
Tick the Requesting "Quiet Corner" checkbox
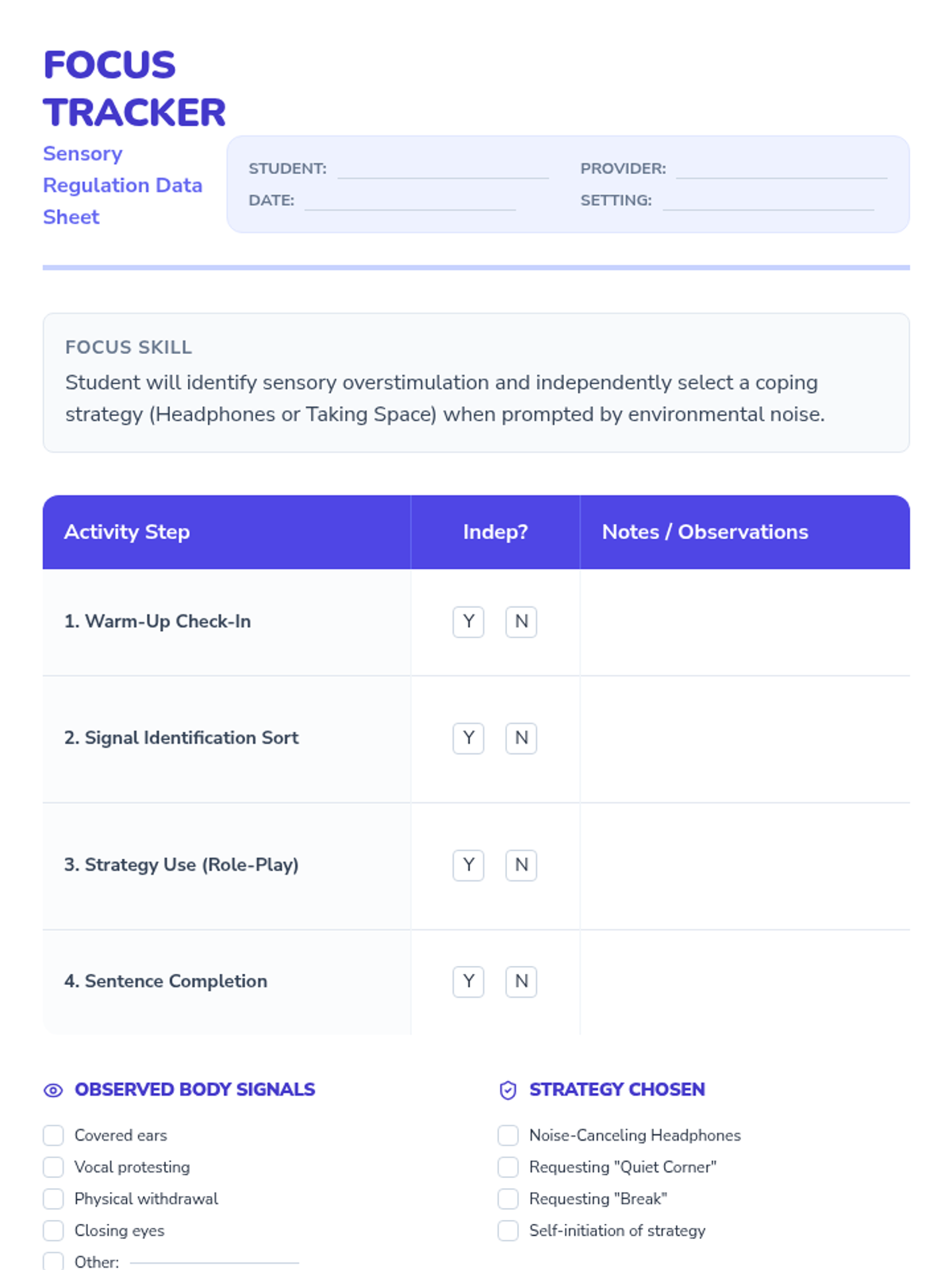click(x=508, y=1167)
